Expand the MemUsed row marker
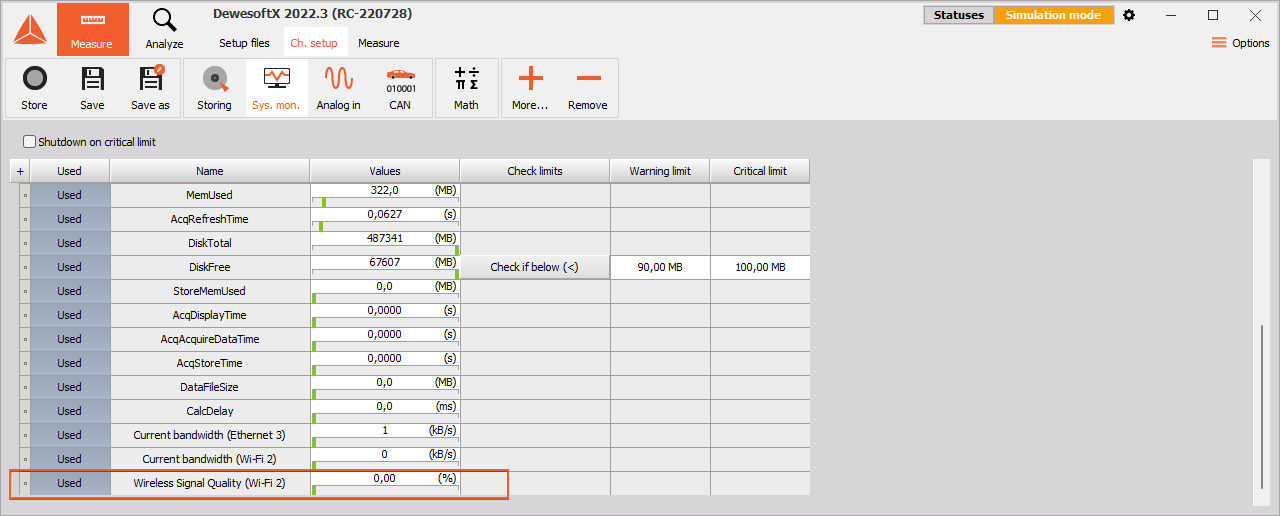 (x=24, y=195)
